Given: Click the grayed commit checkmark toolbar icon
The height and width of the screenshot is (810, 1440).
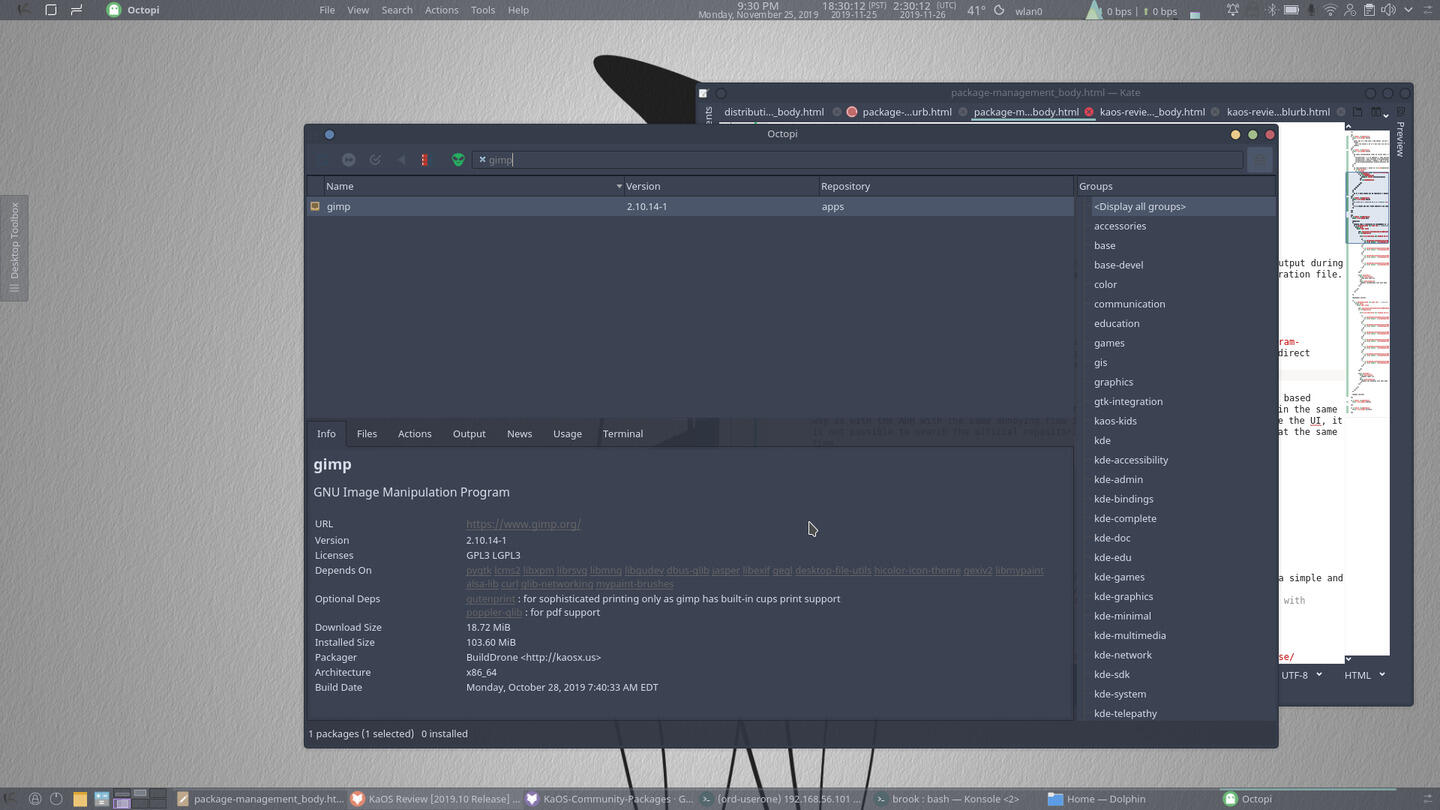Looking at the screenshot, I should coord(375,160).
